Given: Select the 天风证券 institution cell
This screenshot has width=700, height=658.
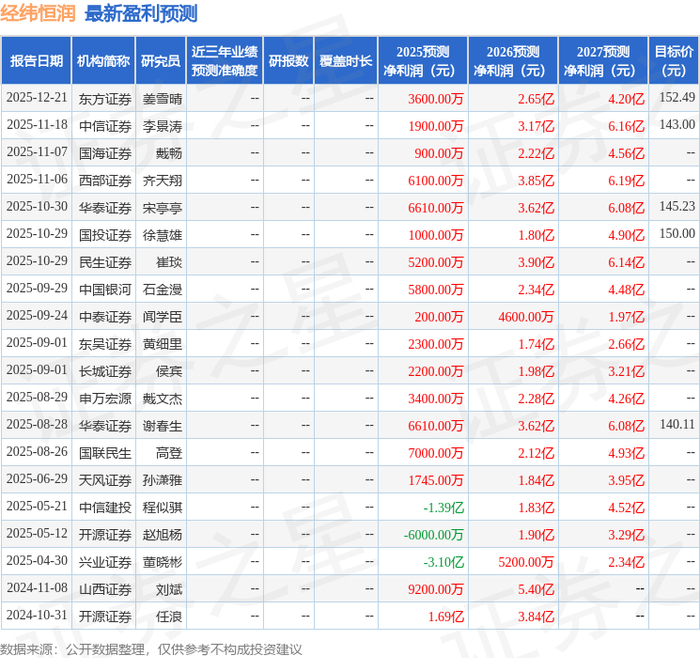Looking at the screenshot, I should (x=105, y=480).
